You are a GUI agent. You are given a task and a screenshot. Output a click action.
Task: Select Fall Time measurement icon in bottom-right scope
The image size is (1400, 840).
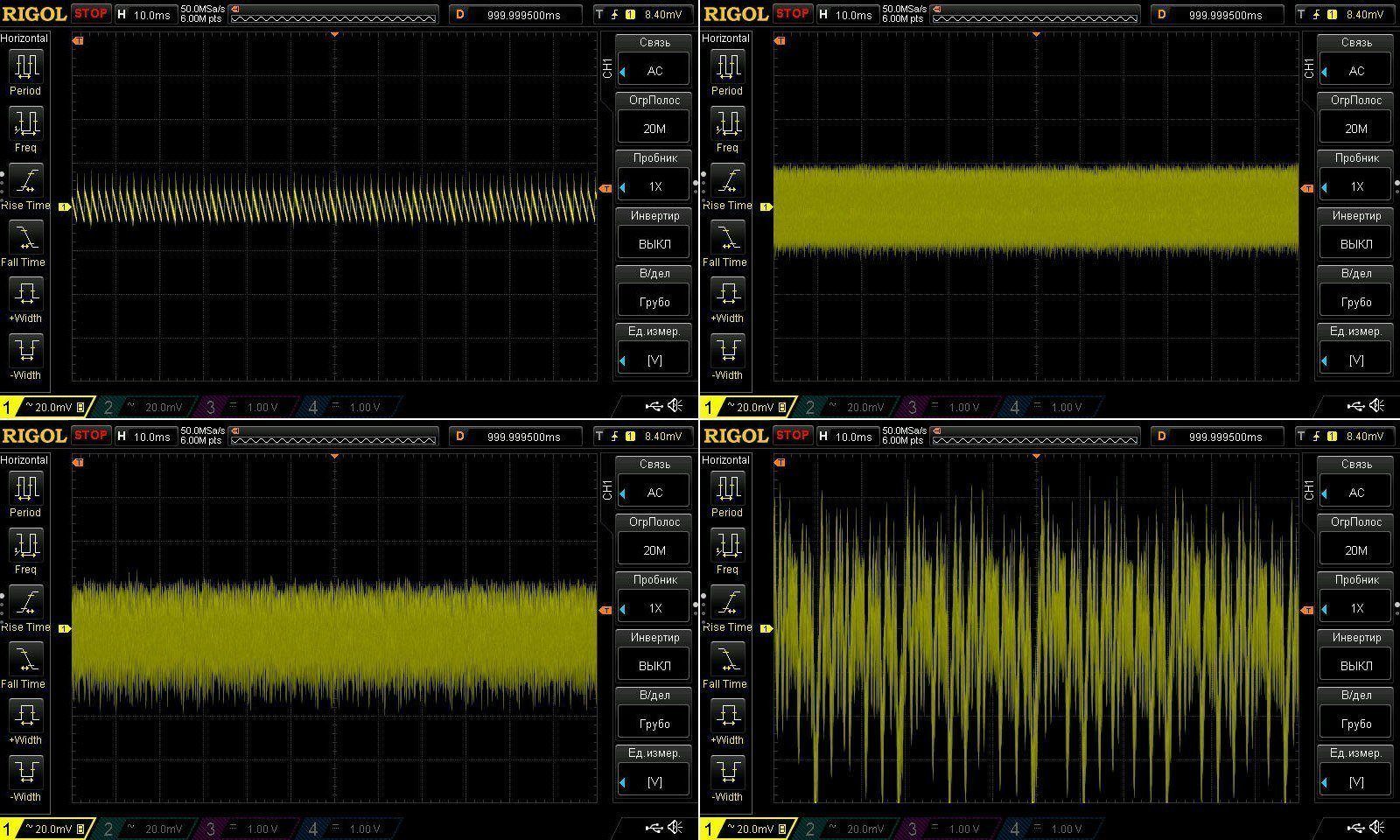pyautogui.click(x=727, y=660)
